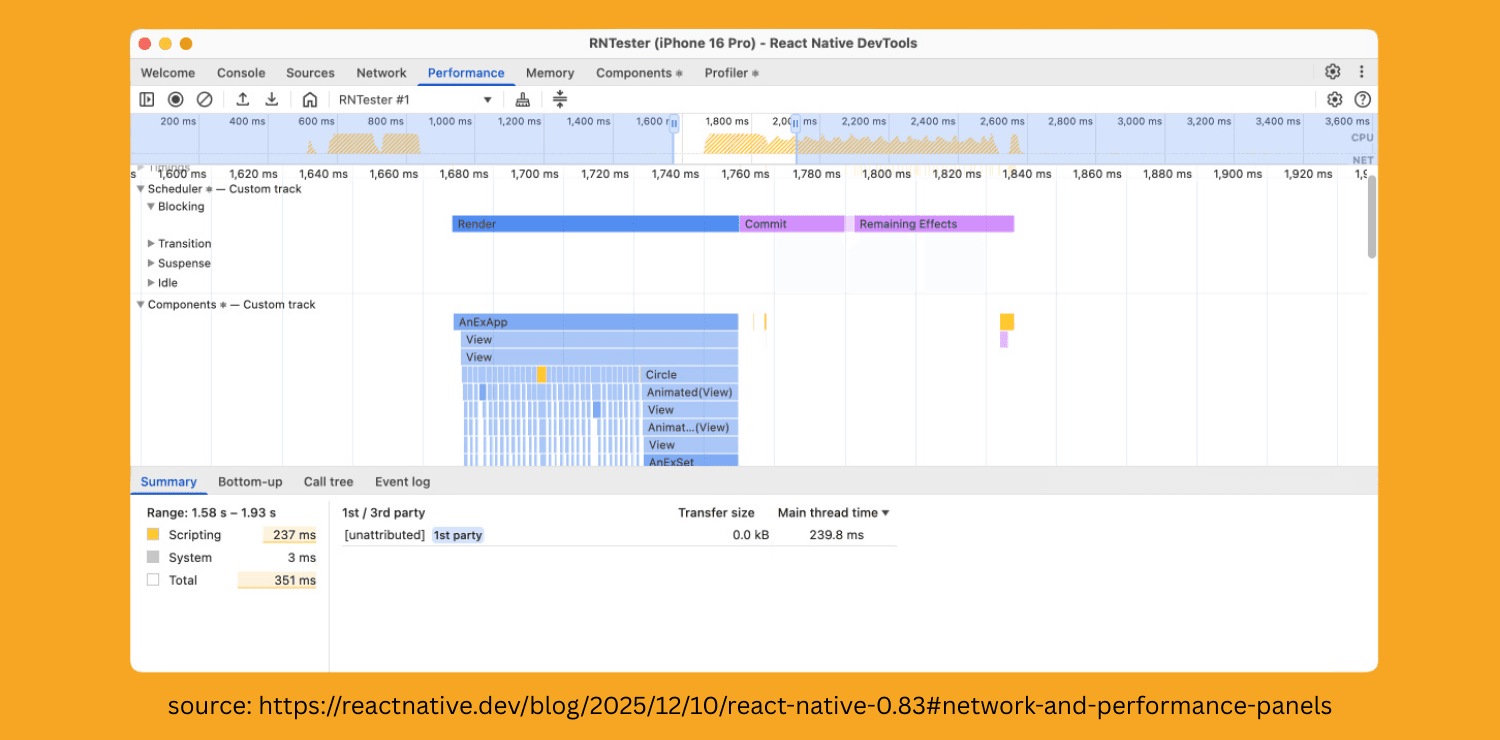This screenshot has width=1500, height=740.
Task: Click the Scripting color legend square
Action: click(152, 534)
